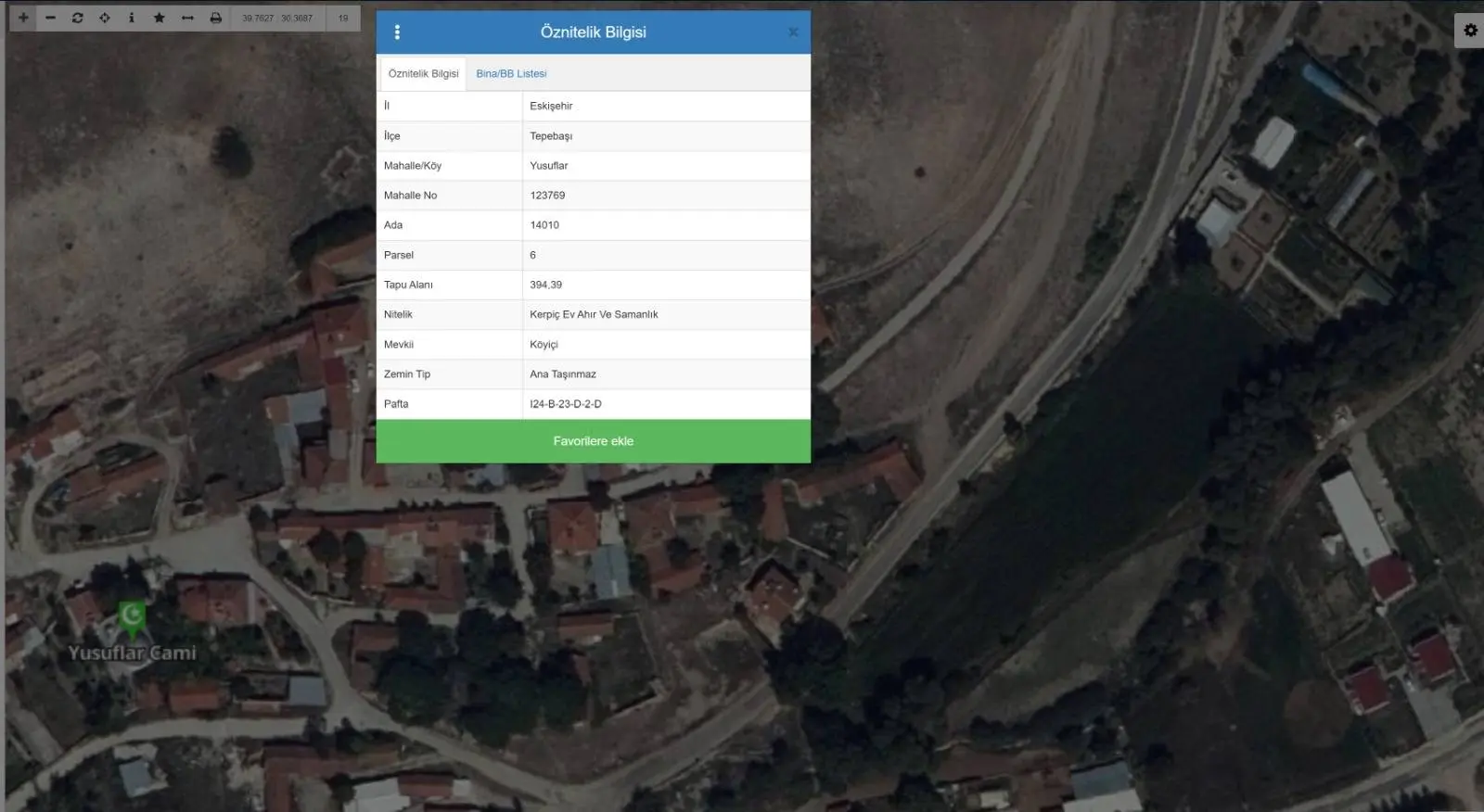This screenshot has height=812, width=1484.
Task: Click the zoom in plus icon
Action: 23,18
